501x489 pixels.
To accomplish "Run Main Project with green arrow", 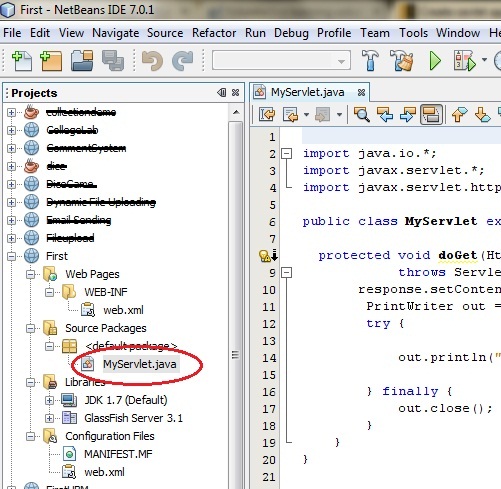I will point(435,61).
